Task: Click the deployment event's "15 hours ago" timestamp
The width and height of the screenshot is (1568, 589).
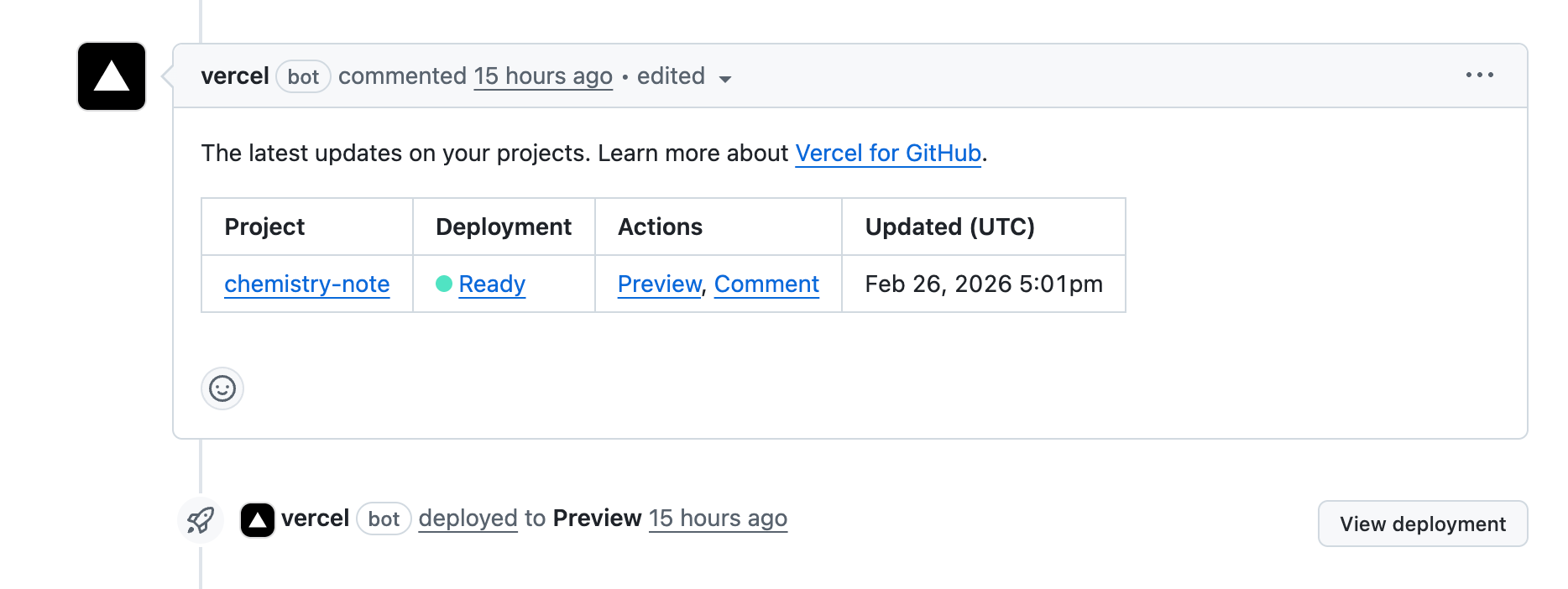Action: pyautogui.click(x=718, y=519)
